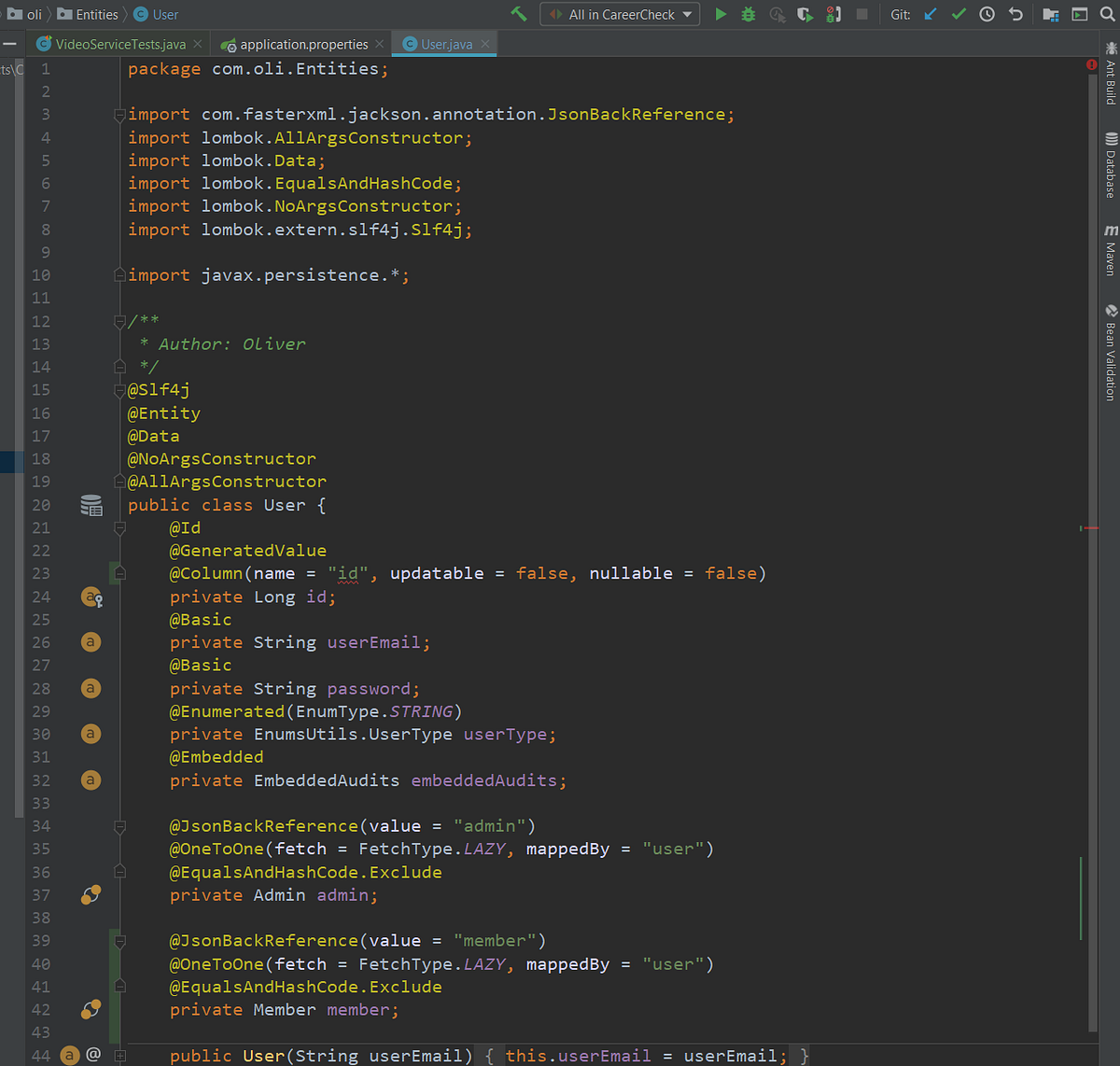Click the red error stripe mark on scrollbar

[1089, 528]
